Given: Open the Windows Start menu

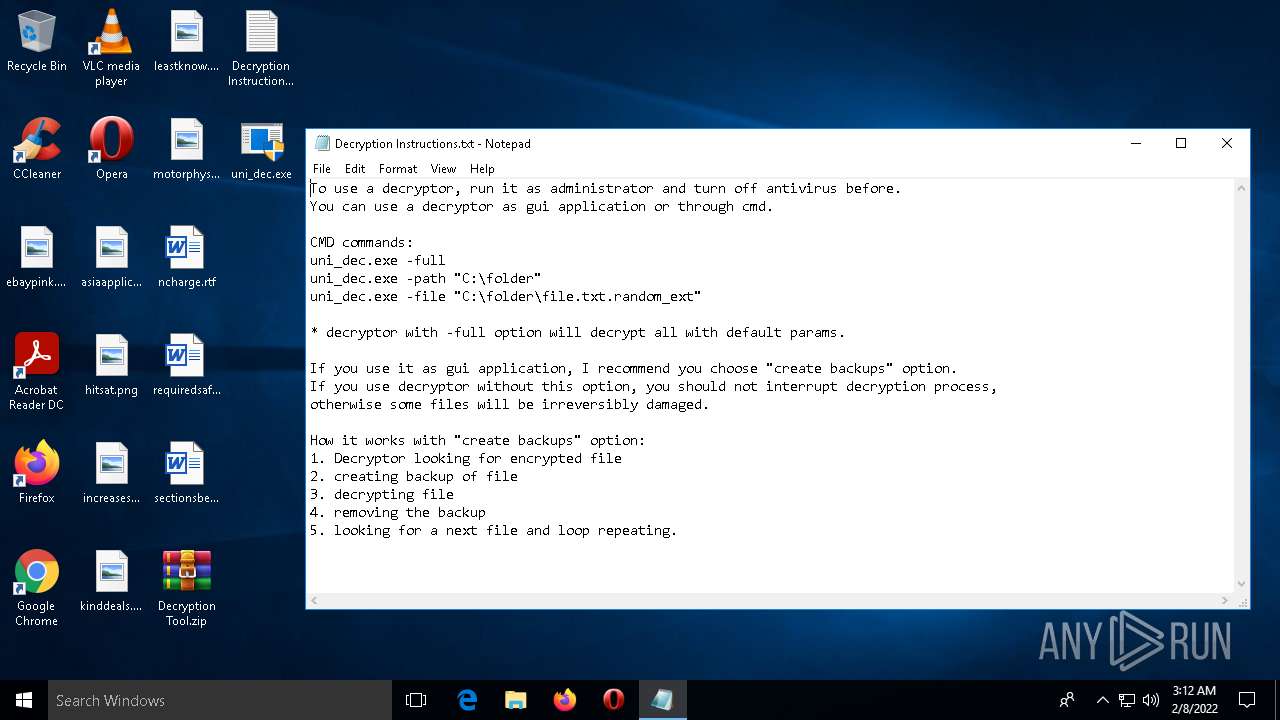Looking at the screenshot, I should [x=24, y=700].
